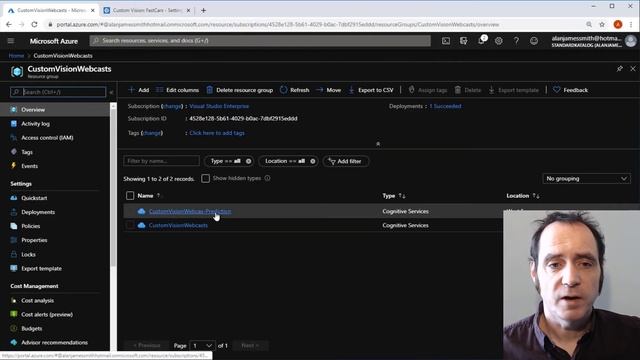Image resolution: width=640 pixels, height=360 pixels.
Task: Add a new resource to group
Action: click(x=139, y=90)
